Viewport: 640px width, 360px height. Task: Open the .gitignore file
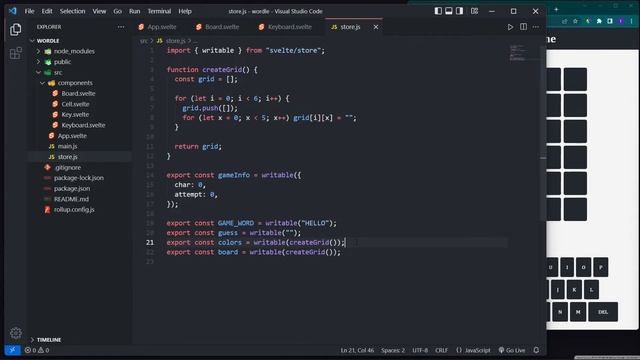(x=68, y=167)
